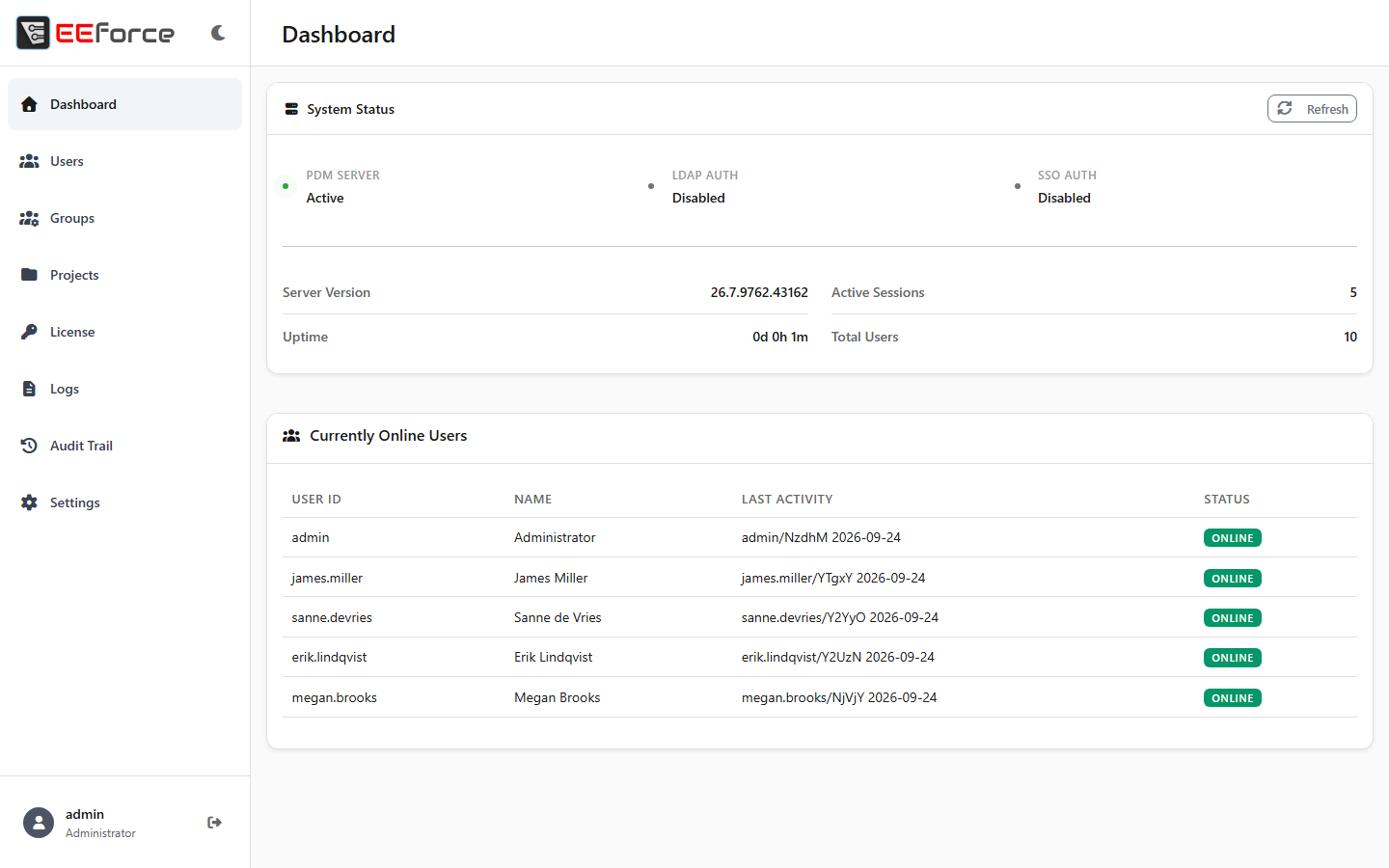View the Logs page
The width and height of the screenshot is (1389, 868).
coord(124,389)
